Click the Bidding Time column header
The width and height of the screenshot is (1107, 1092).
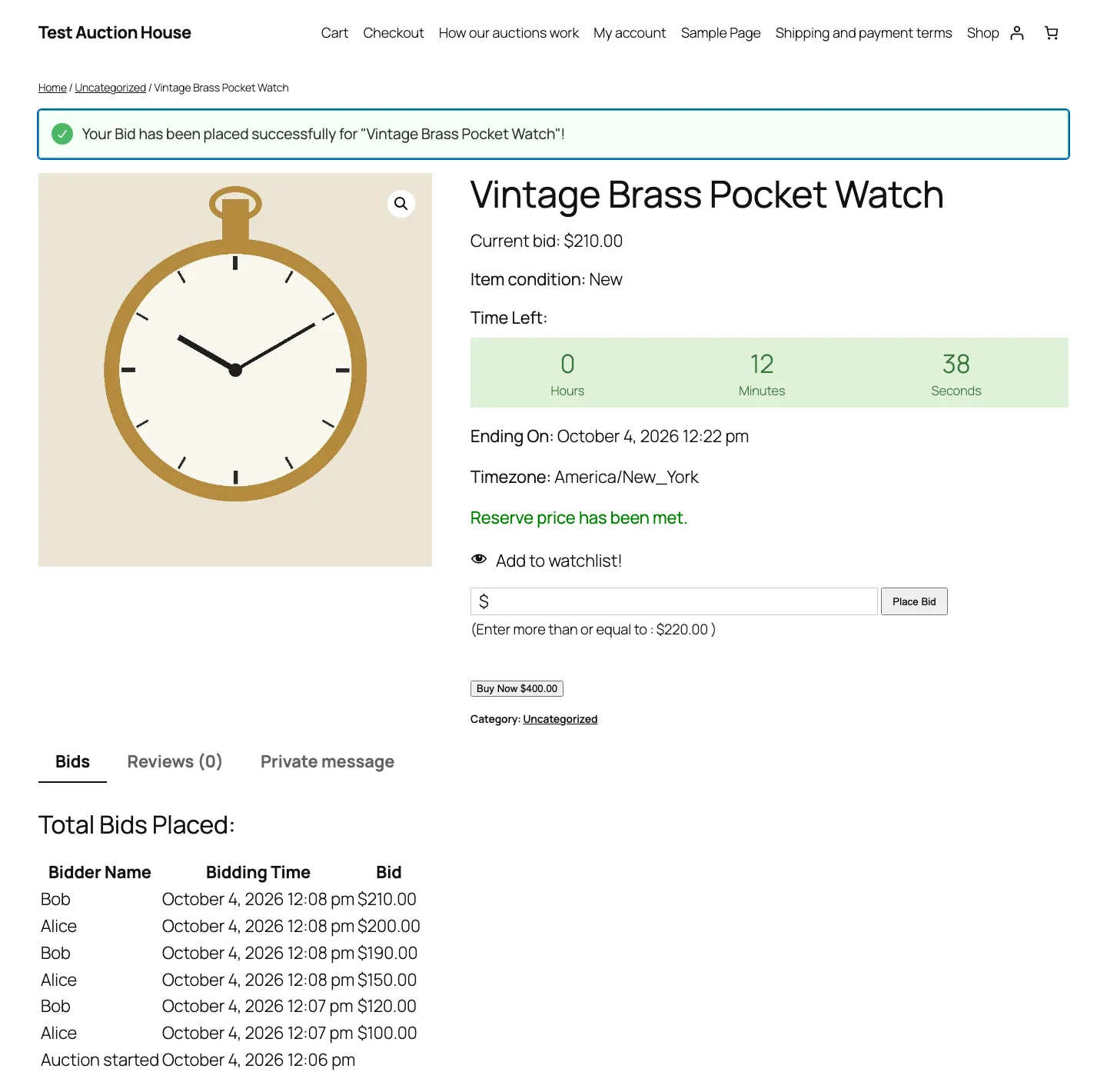pyautogui.click(x=258, y=872)
